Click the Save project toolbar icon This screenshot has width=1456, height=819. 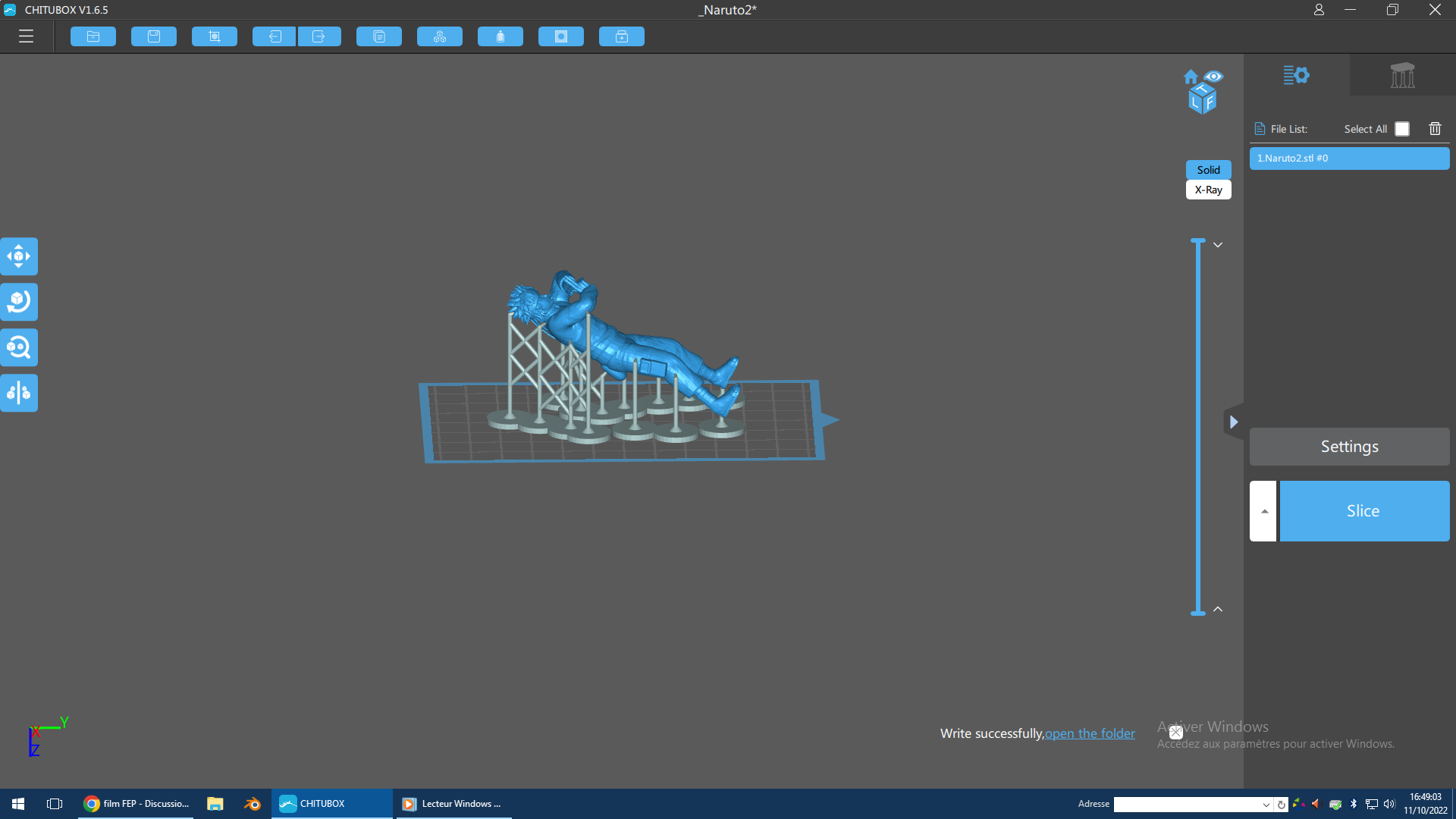(x=154, y=36)
